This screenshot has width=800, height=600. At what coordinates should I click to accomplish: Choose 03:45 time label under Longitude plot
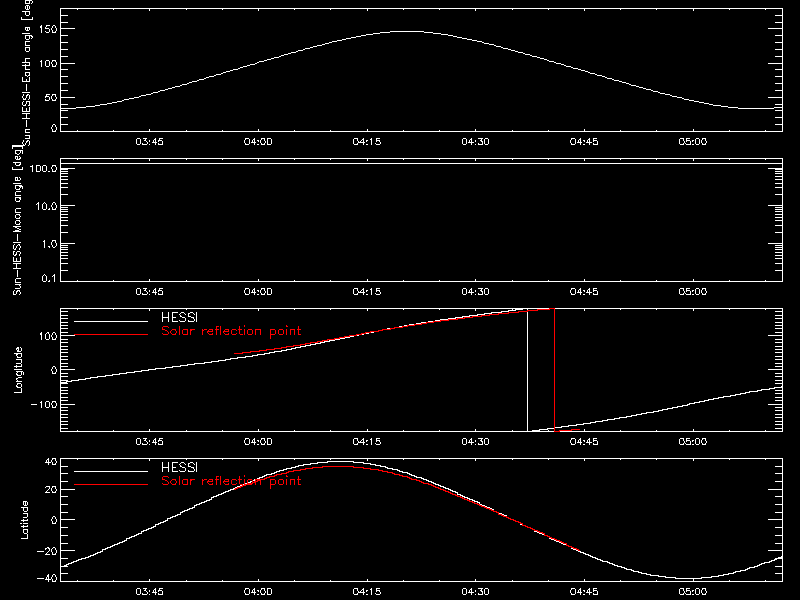click(x=149, y=441)
